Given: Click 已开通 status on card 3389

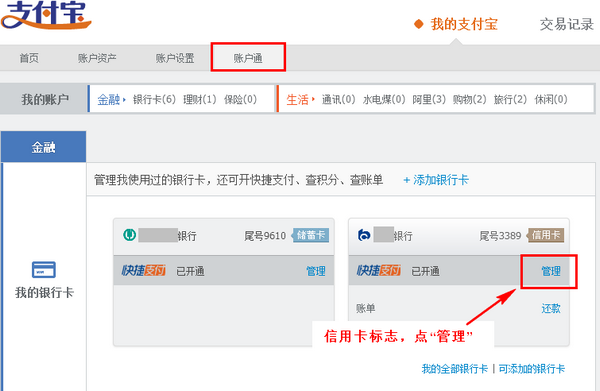Looking at the screenshot, I should tap(426, 271).
